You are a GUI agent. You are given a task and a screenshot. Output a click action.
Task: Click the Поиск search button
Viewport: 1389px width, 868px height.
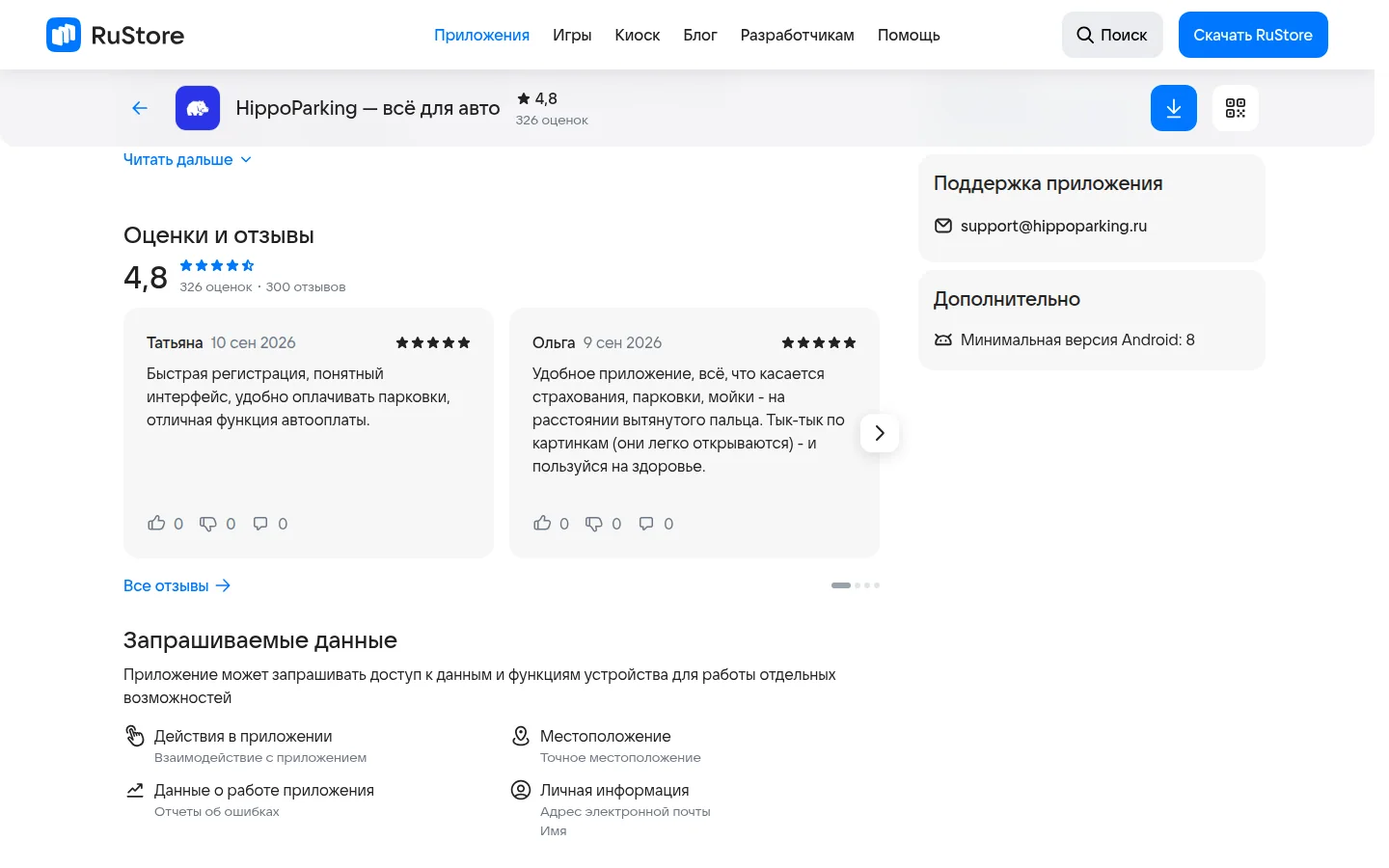[x=1112, y=35]
